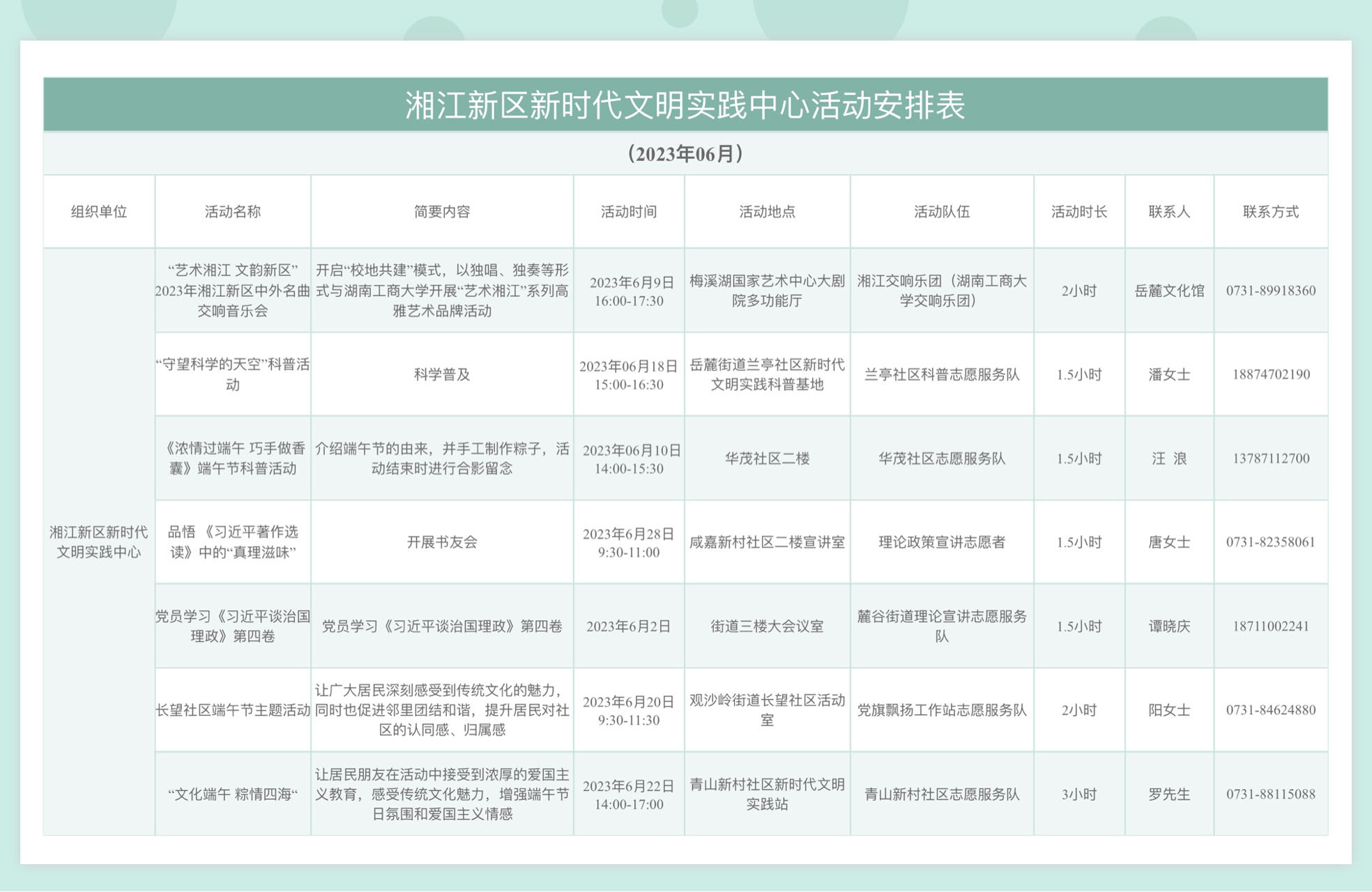Screen dimensions: 1372x892
Task: Click contact name 唐女士
Action: point(1169,542)
